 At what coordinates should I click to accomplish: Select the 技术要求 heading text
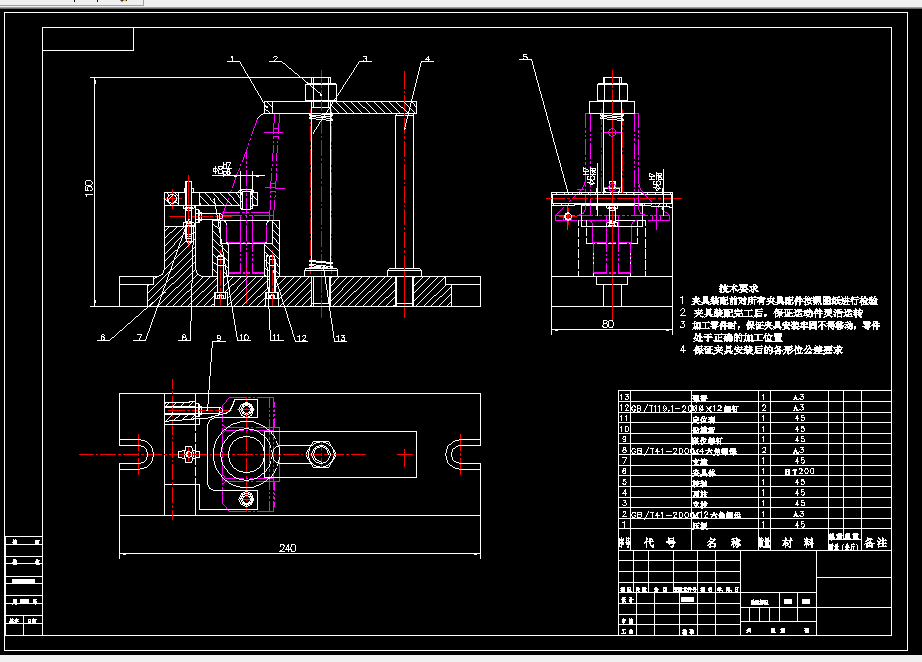coord(739,288)
